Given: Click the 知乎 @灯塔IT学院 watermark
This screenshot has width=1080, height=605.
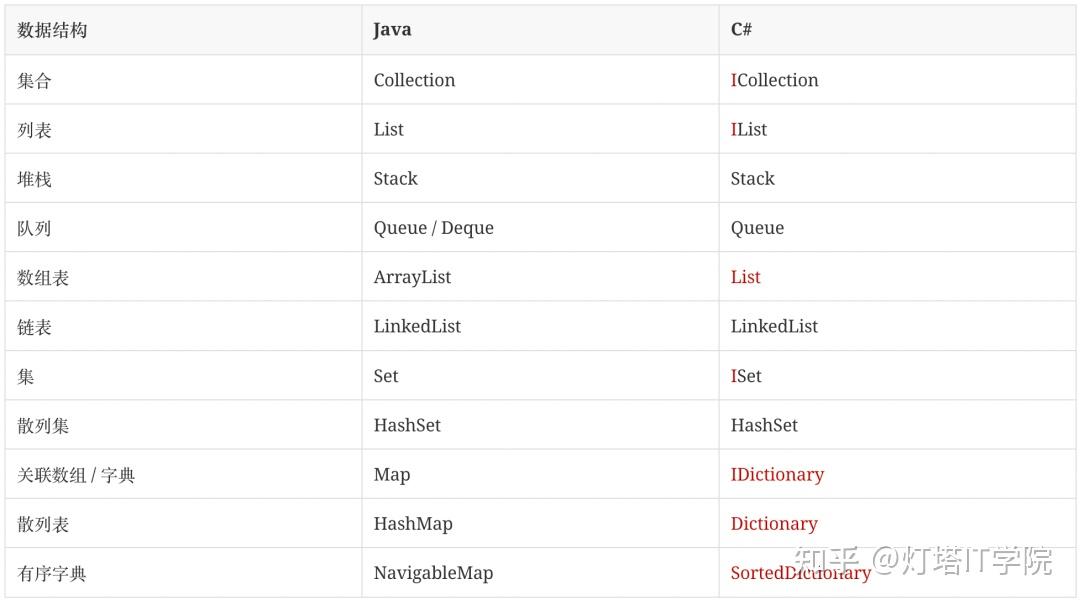Looking at the screenshot, I should click(x=923, y=560).
